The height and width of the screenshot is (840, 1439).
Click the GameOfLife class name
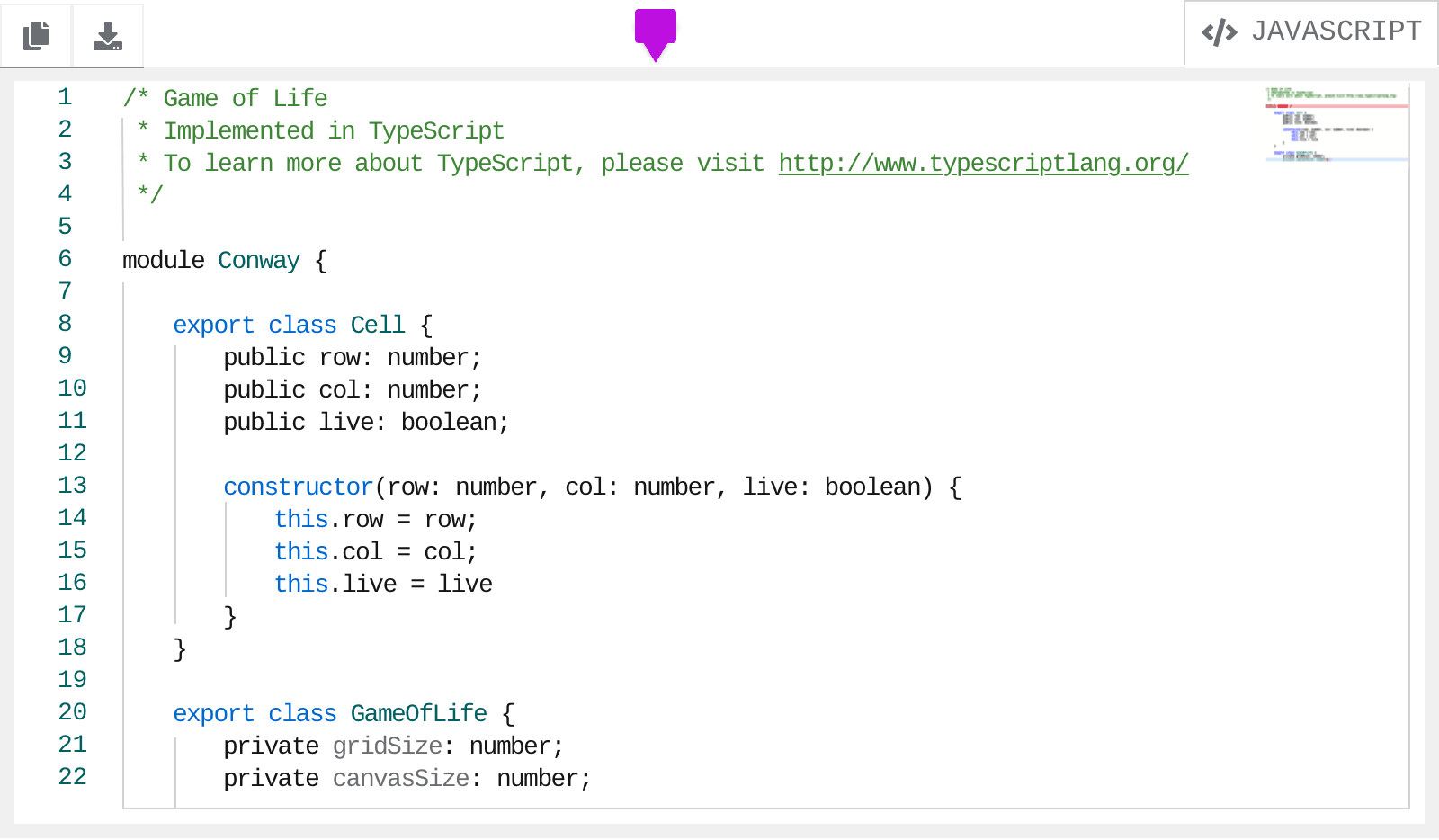point(418,713)
